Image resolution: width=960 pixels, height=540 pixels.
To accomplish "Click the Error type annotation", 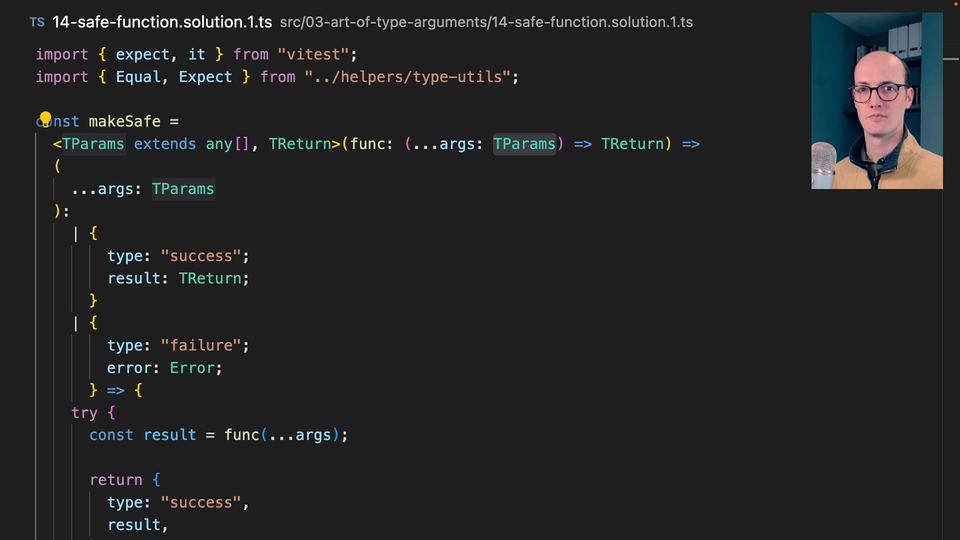I will coord(194,367).
